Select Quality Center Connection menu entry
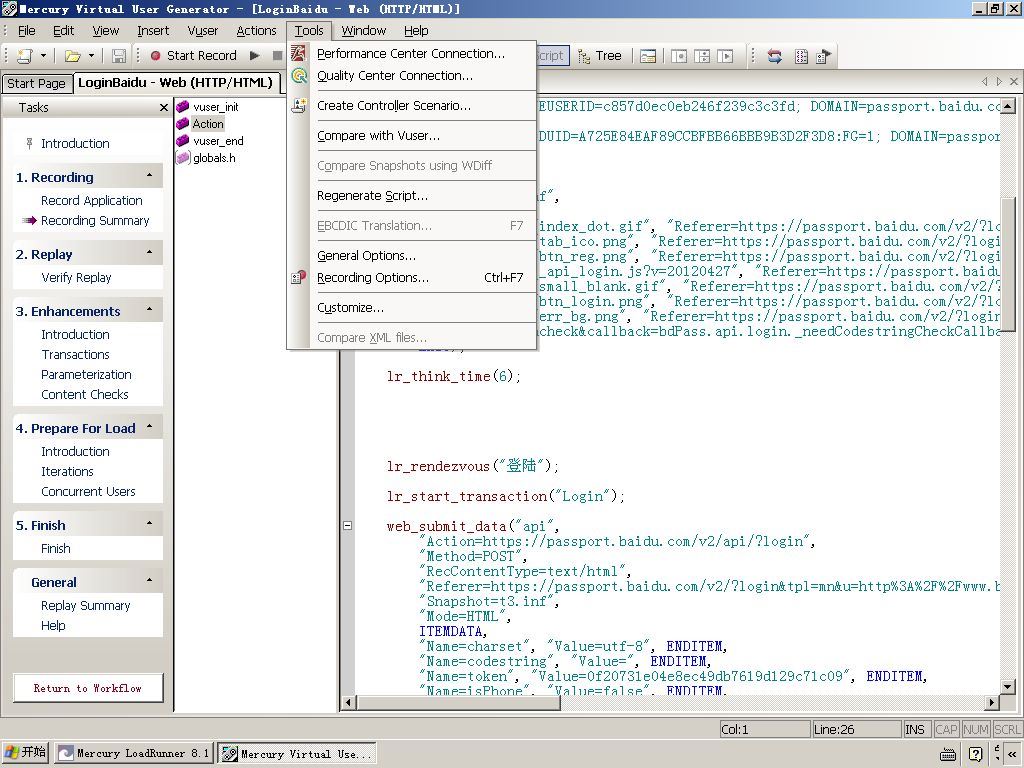Image resolution: width=1024 pixels, height=768 pixels. (411, 76)
